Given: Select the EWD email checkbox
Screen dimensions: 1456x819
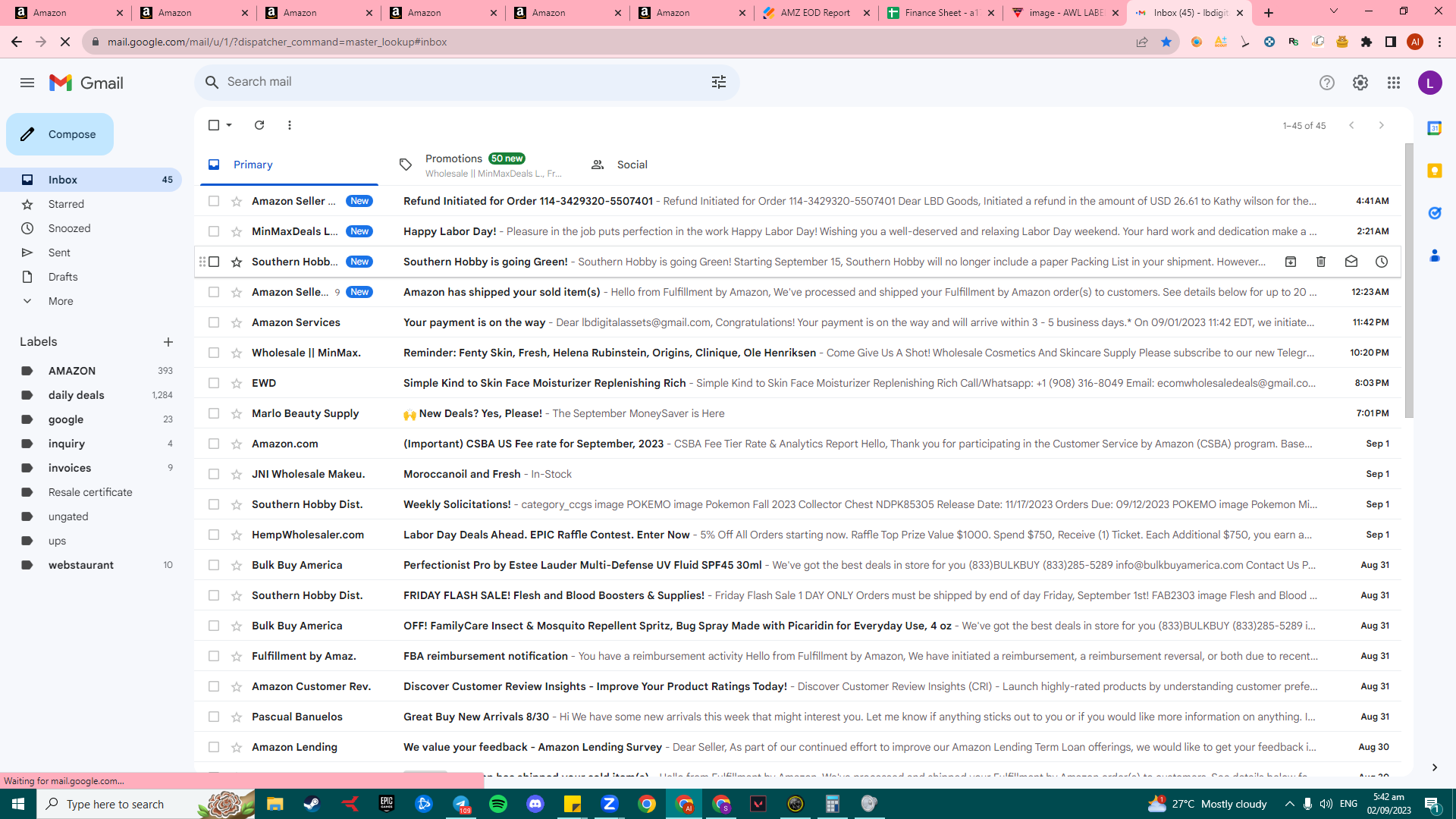Looking at the screenshot, I should [214, 383].
